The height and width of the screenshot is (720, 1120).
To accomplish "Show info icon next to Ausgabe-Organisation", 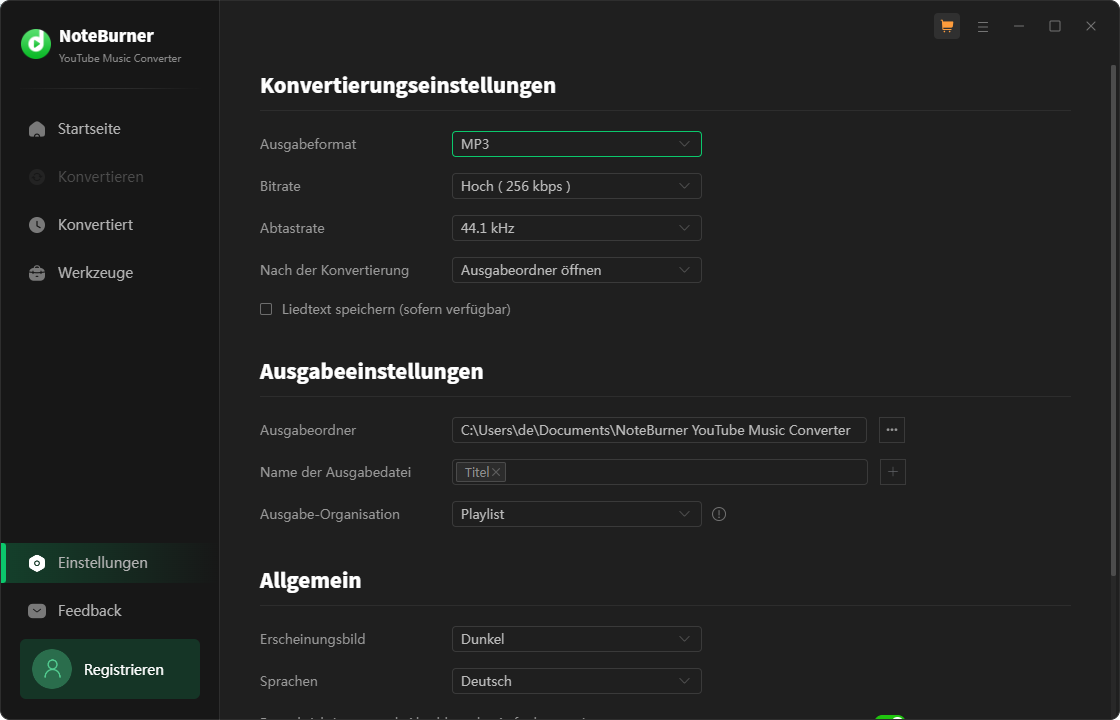I will coord(719,514).
